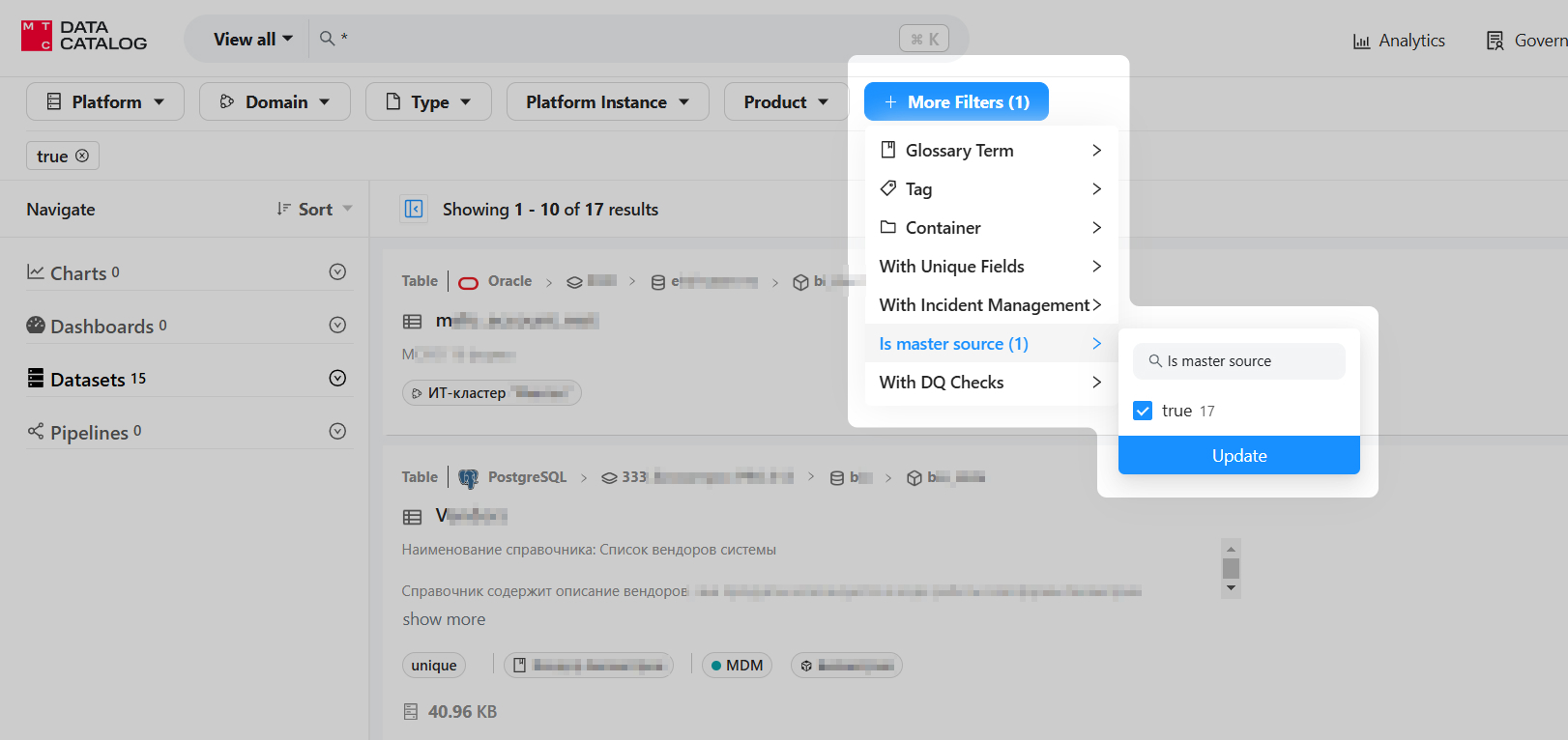Uncheck the 'true' master source checkbox
This screenshot has height=740, width=1568.
(1143, 411)
